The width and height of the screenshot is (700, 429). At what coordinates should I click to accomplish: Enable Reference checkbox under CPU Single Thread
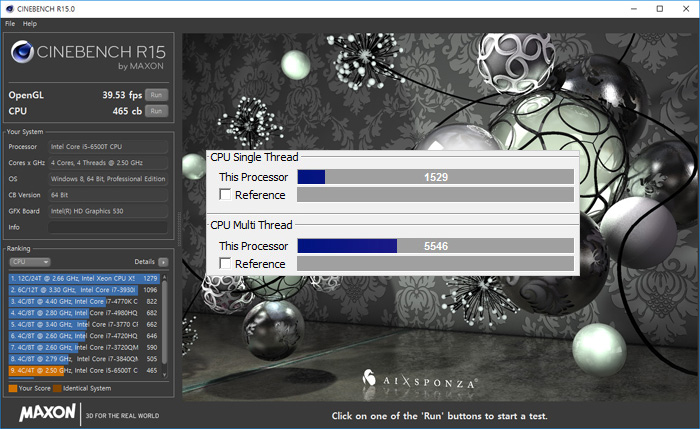point(225,195)
